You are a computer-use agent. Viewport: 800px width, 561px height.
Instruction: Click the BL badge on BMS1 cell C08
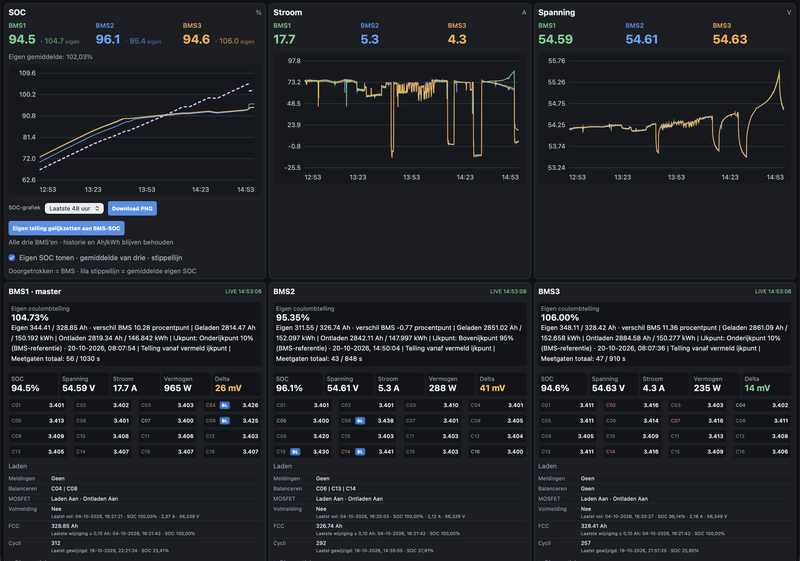(x=224, y=421)
